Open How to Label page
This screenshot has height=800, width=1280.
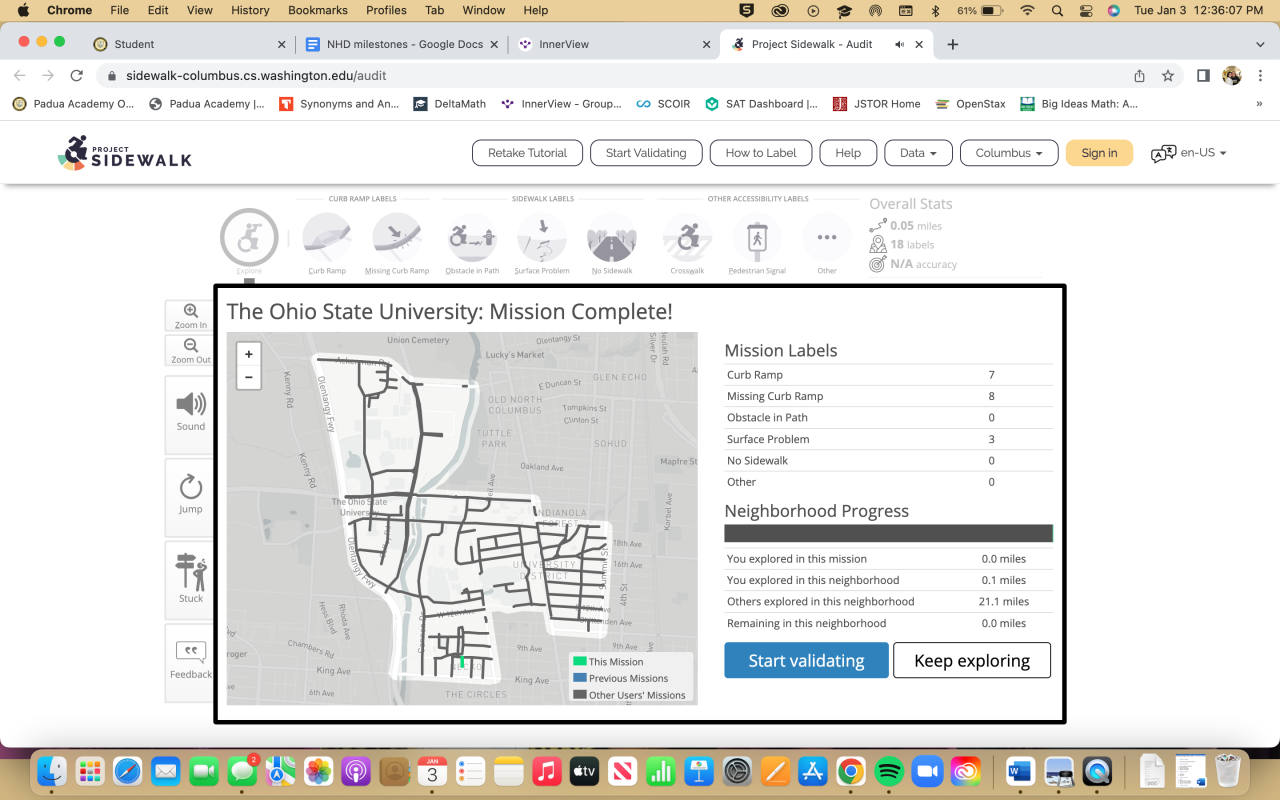(761, 153)
